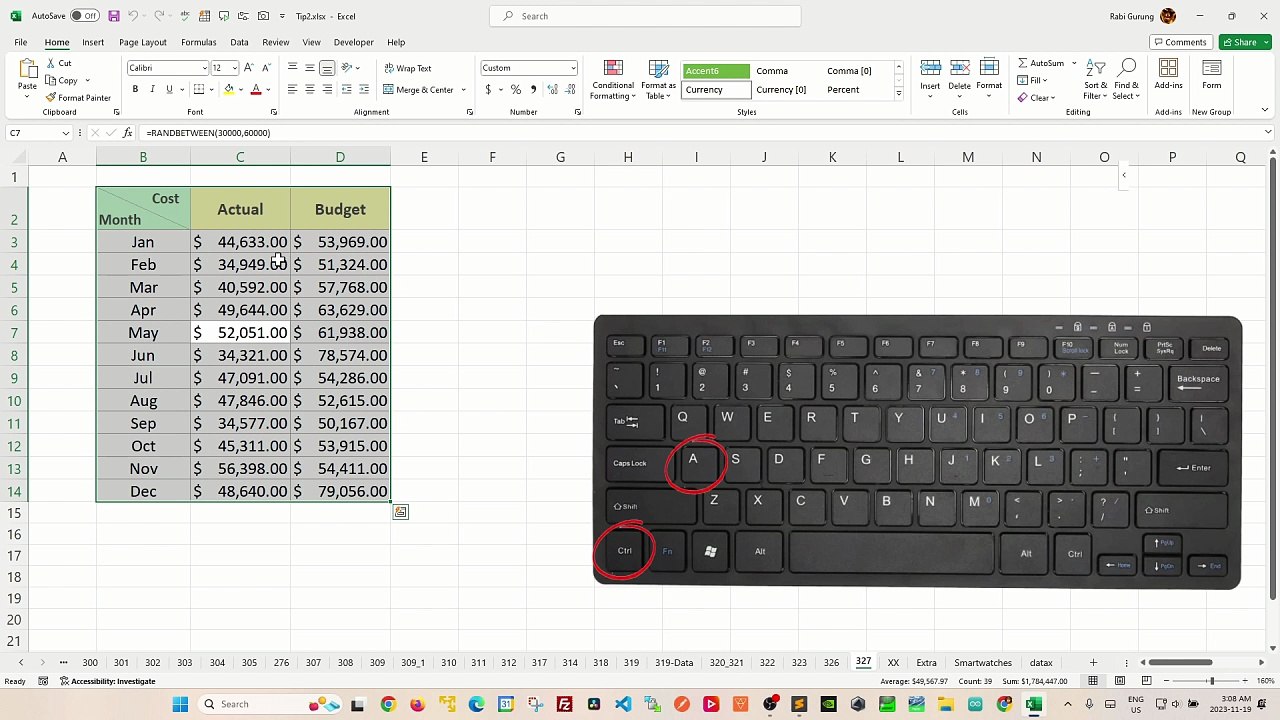1280x720 pixels.
Task: Select the Smartwatches sheet tab
Action: [x=983, y=663]
